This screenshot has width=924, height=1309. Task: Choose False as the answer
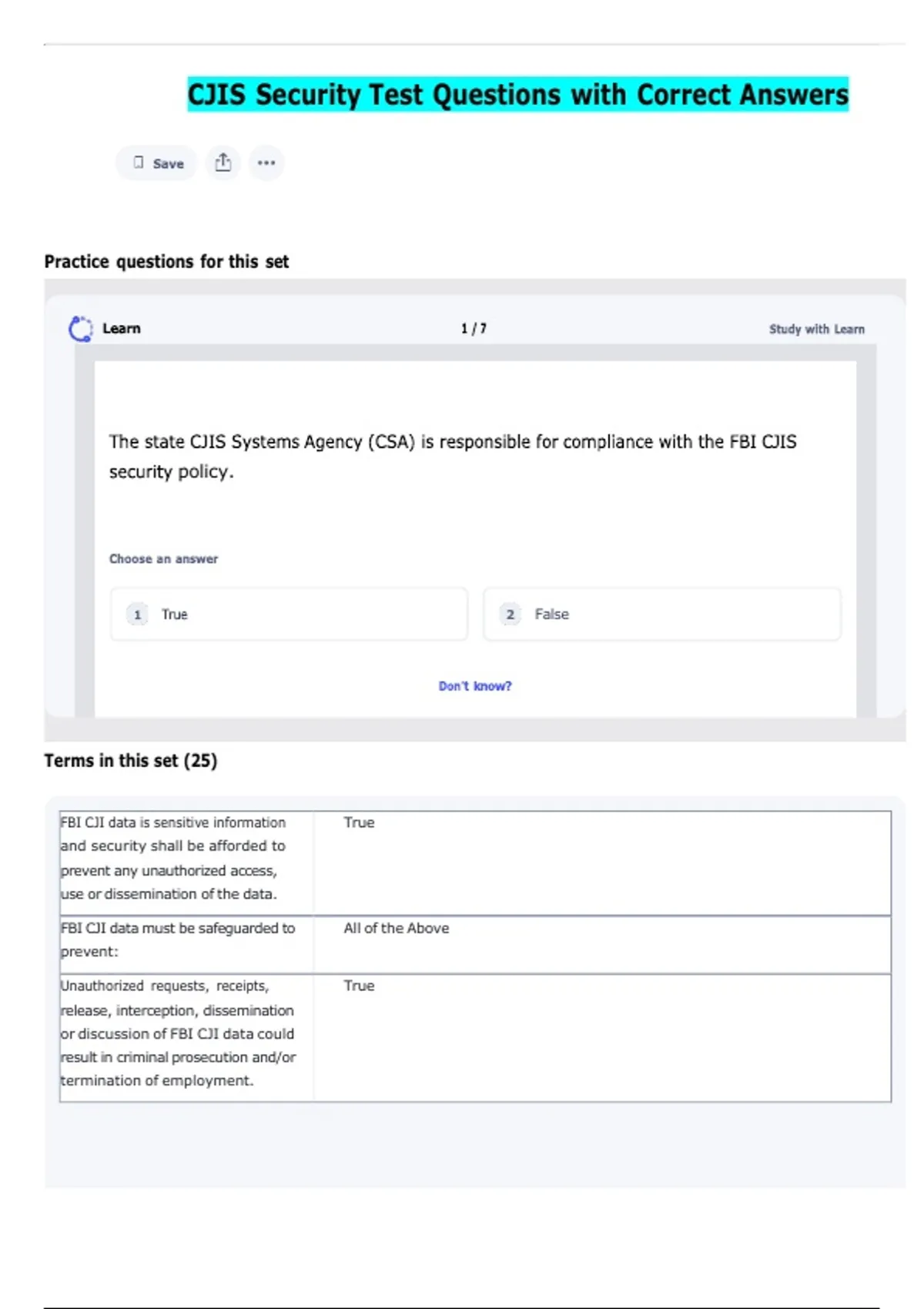(661, 614)
